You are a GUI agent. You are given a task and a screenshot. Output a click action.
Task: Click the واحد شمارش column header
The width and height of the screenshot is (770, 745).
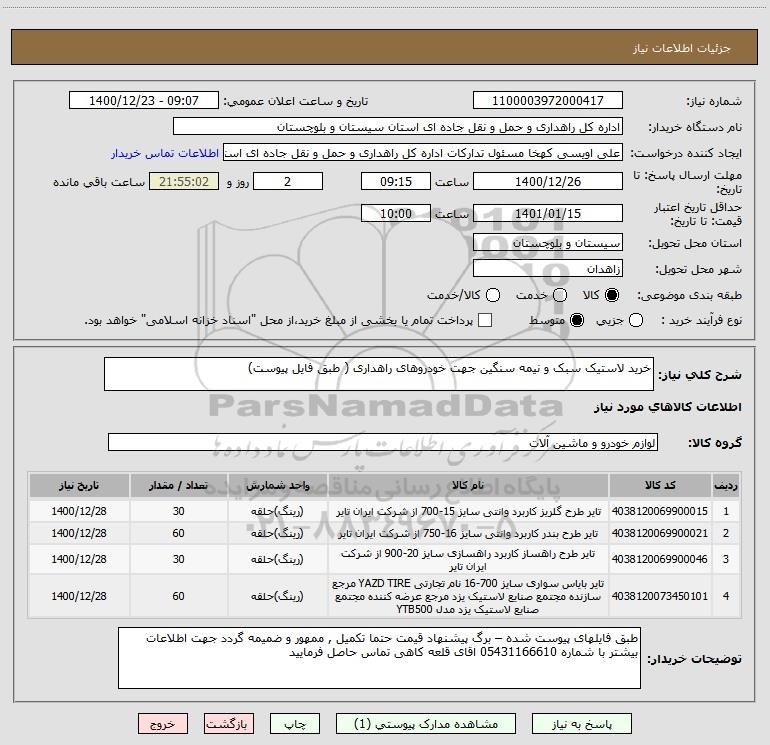pos(277,485)
